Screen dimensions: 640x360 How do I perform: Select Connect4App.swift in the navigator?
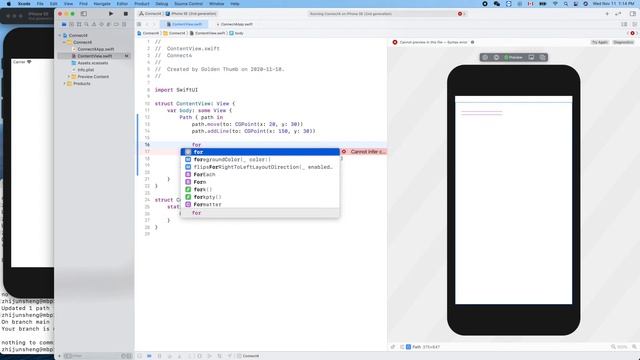point(96,49)
